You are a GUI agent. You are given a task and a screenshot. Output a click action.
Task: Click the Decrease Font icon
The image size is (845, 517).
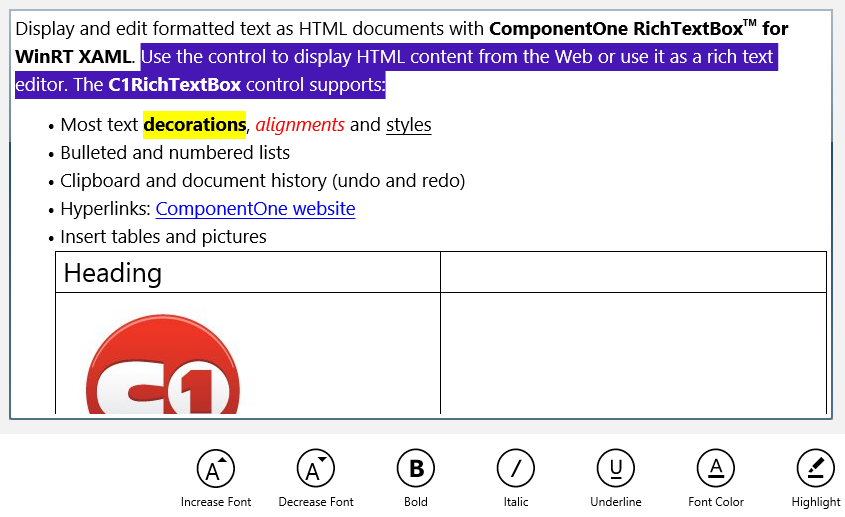(316, 468)
